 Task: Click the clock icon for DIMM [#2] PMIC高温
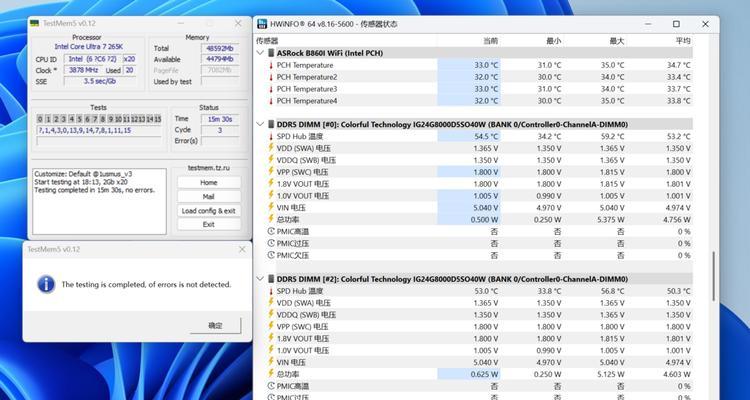271,386
